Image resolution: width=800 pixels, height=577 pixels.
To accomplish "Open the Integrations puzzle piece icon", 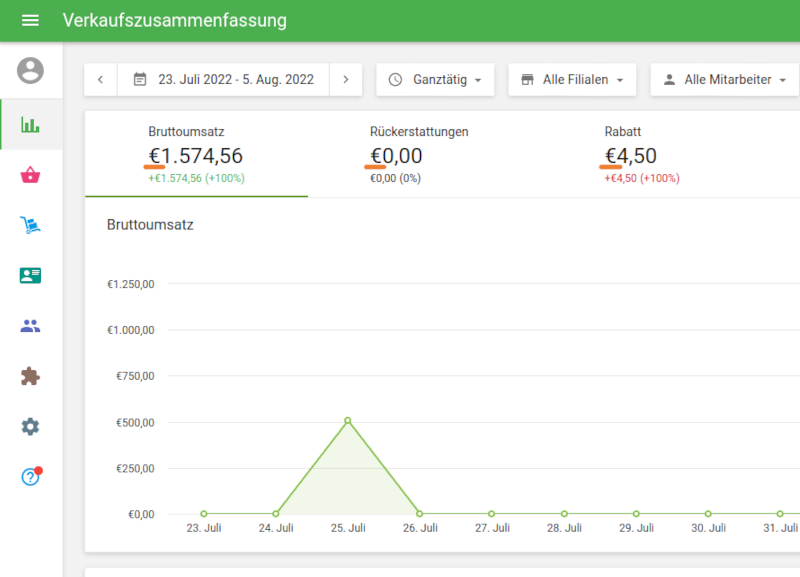I will click(x=31, y=376).
